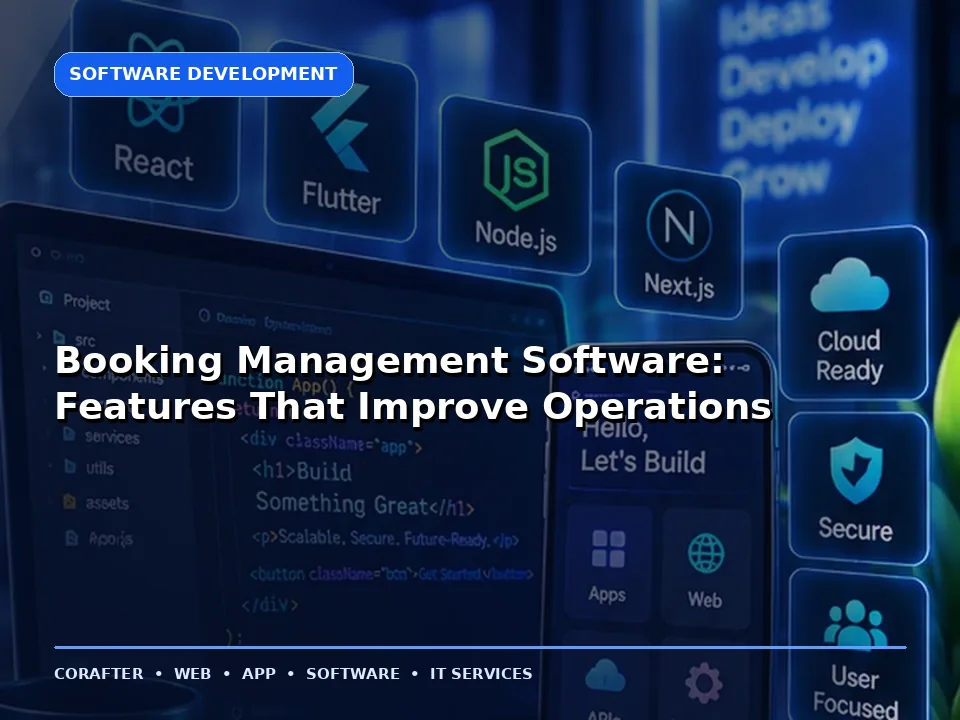Click the Next.js N logo tile
Viewport: 960px width, 720px height.
678,240
